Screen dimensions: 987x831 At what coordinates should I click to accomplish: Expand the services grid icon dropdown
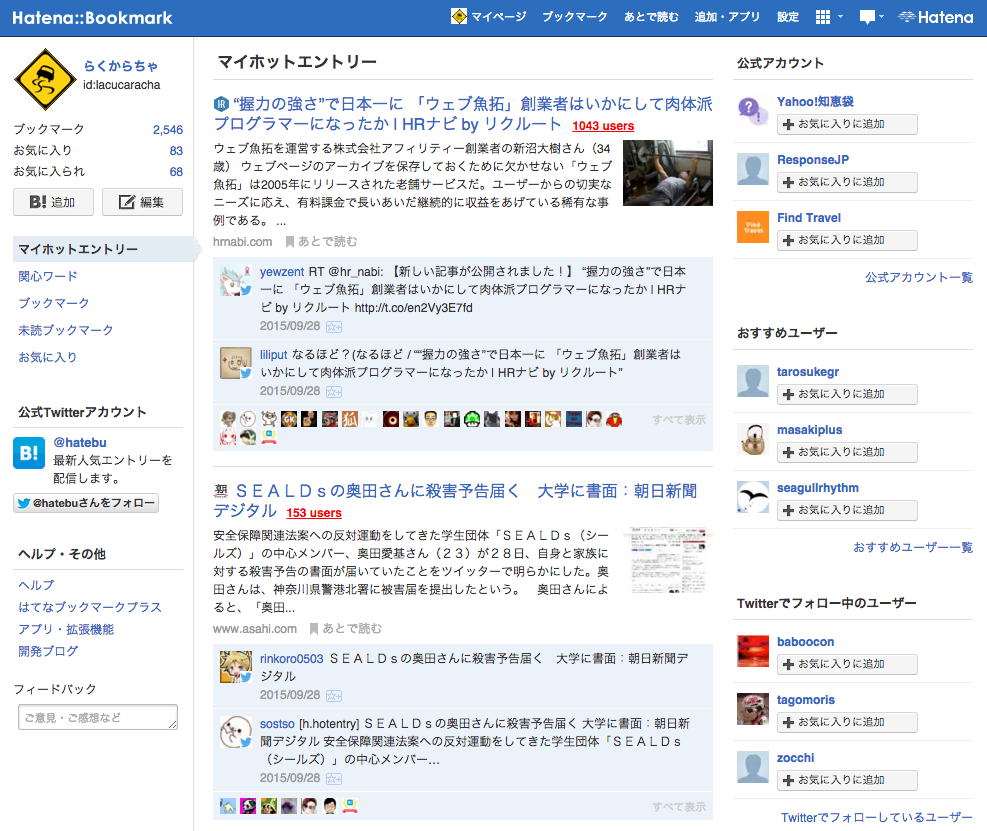tap(828, 17)
